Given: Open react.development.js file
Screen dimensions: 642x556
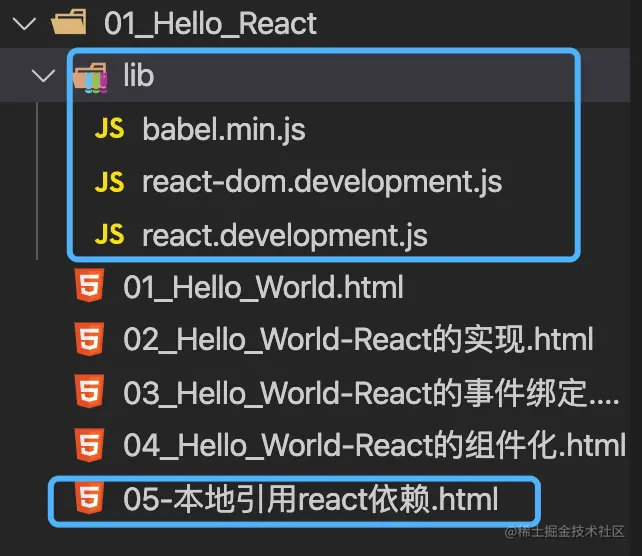Looking at the screenshot, I should [285, 235].
